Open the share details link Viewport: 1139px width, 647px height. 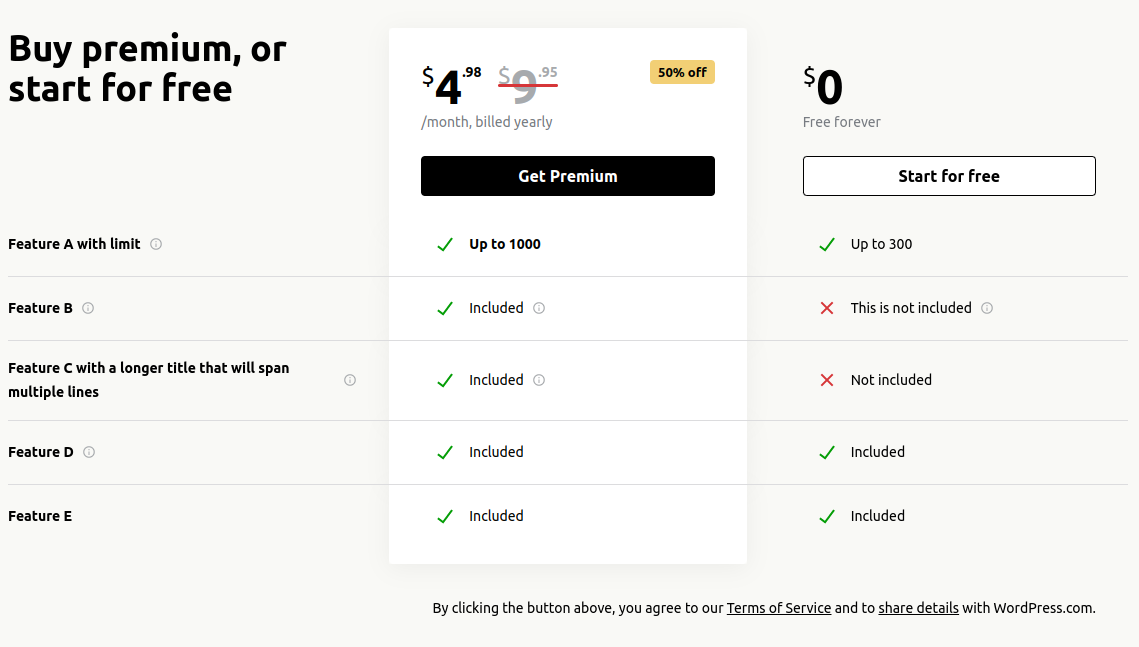tap(918, 608)
